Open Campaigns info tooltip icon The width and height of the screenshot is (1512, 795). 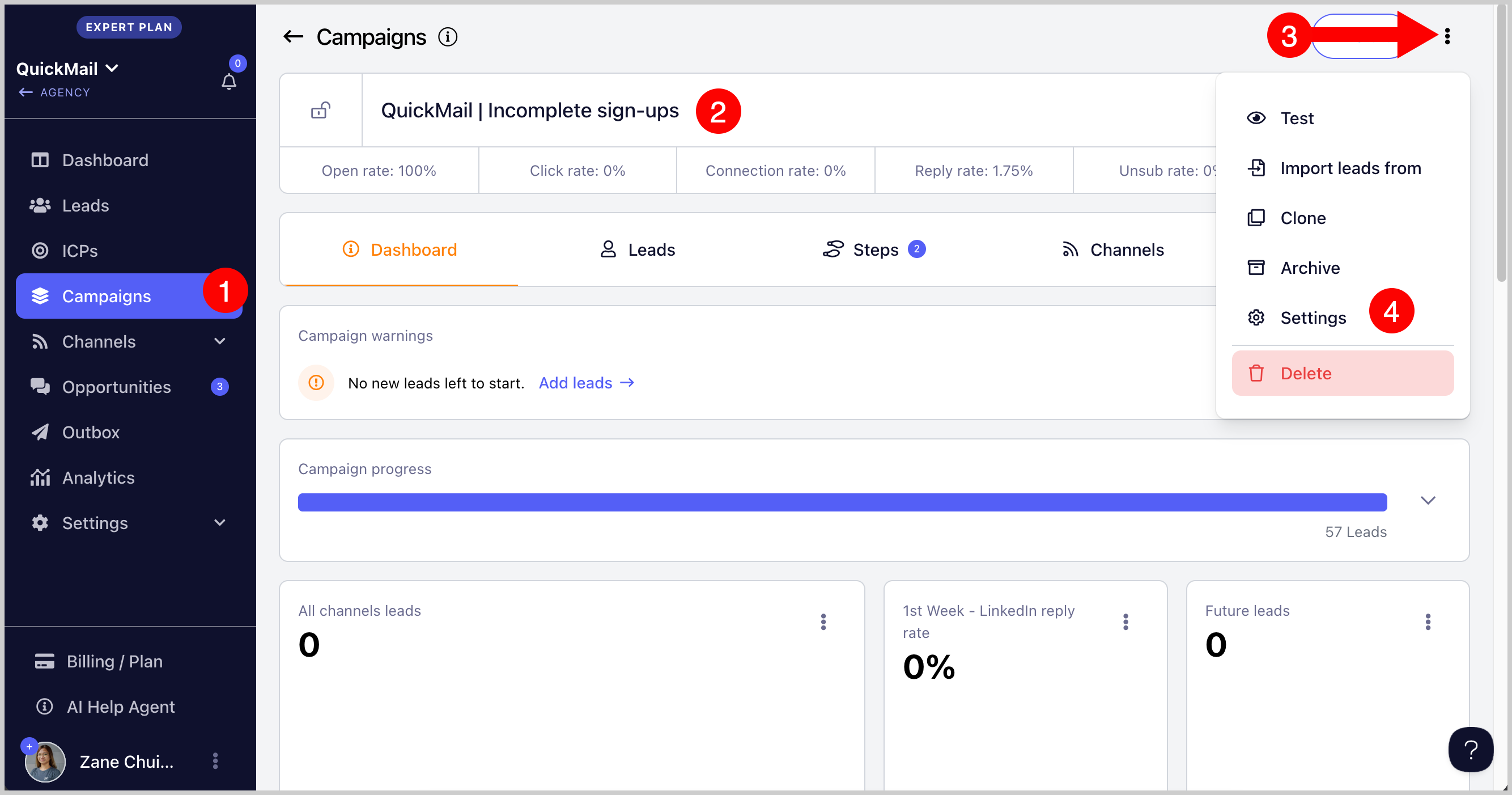click(x=447, y=37)
